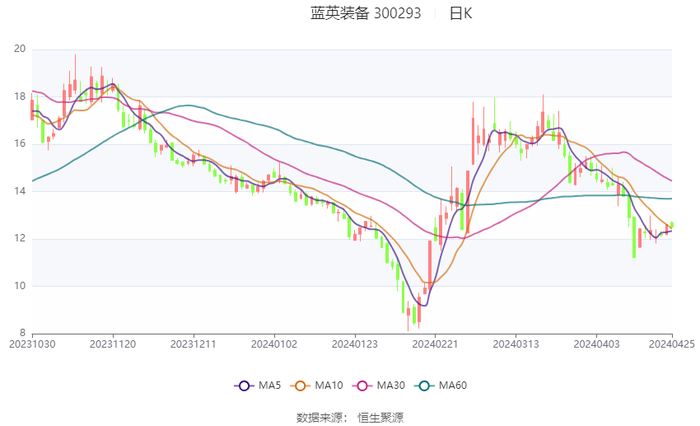Pick the 20240102 date axis label

(273, 343)
